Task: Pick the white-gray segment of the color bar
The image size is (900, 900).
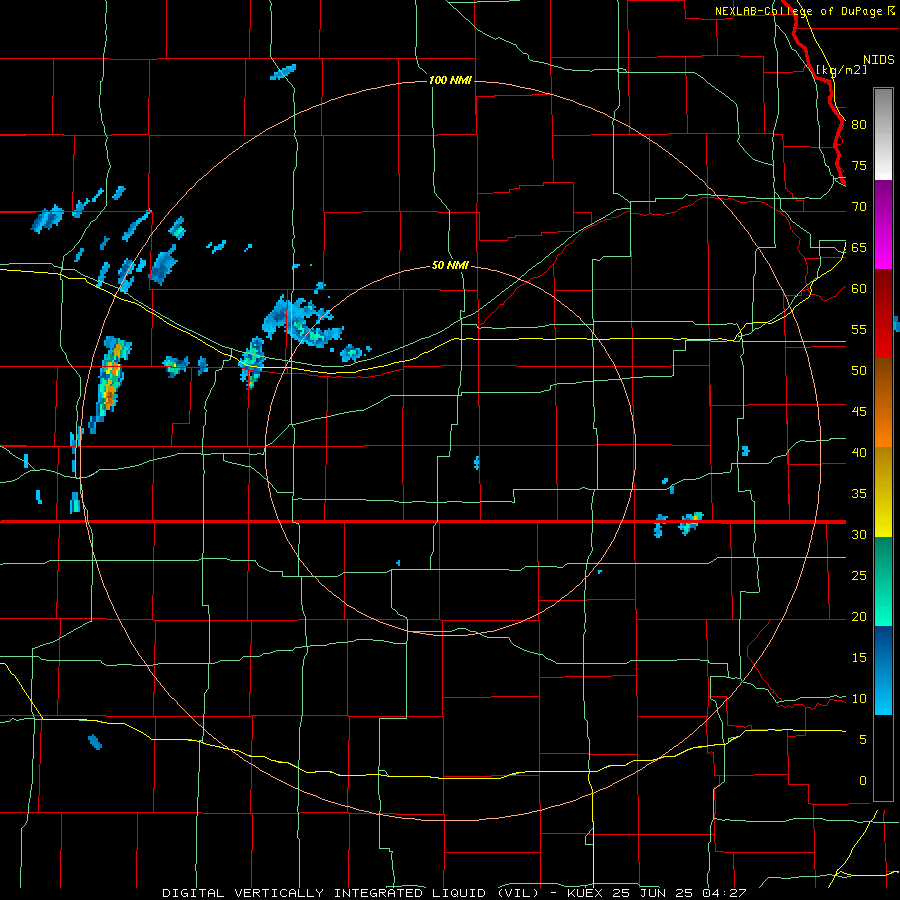Action: 883,134
